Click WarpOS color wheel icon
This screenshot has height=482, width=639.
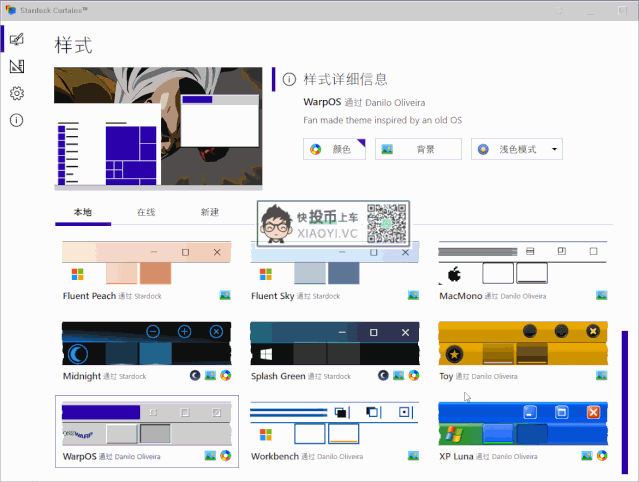[x=225, y=456]
